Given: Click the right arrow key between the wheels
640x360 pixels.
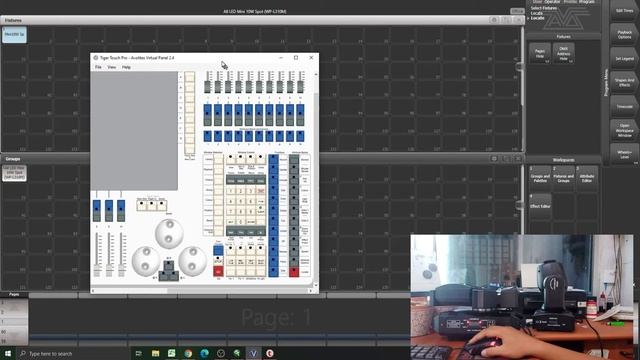Looking at the screenshot, I should 174,276.
